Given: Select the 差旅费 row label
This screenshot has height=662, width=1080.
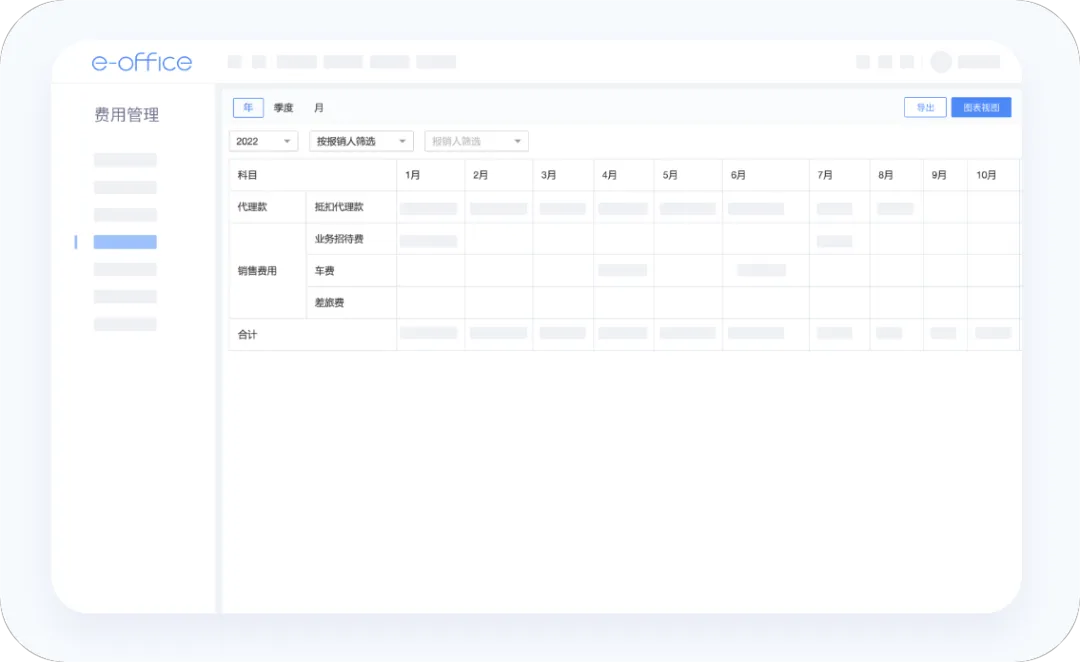Looking at the screenshot, I should (329, 303).
